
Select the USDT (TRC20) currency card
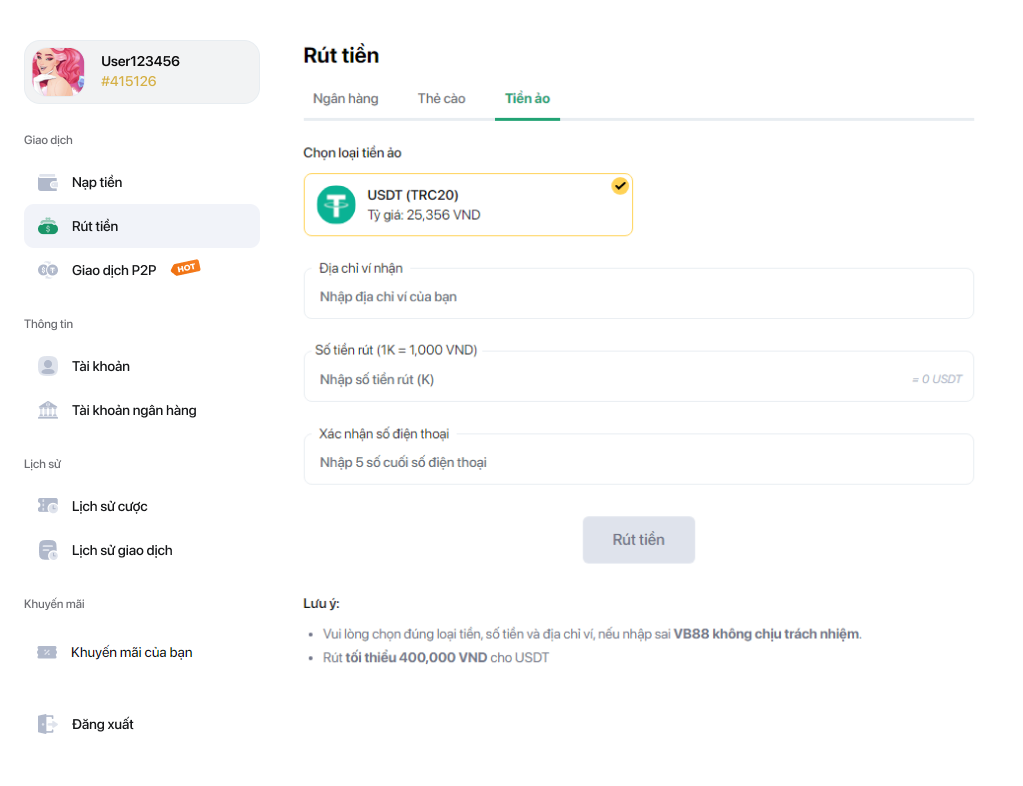click(468, 205)
